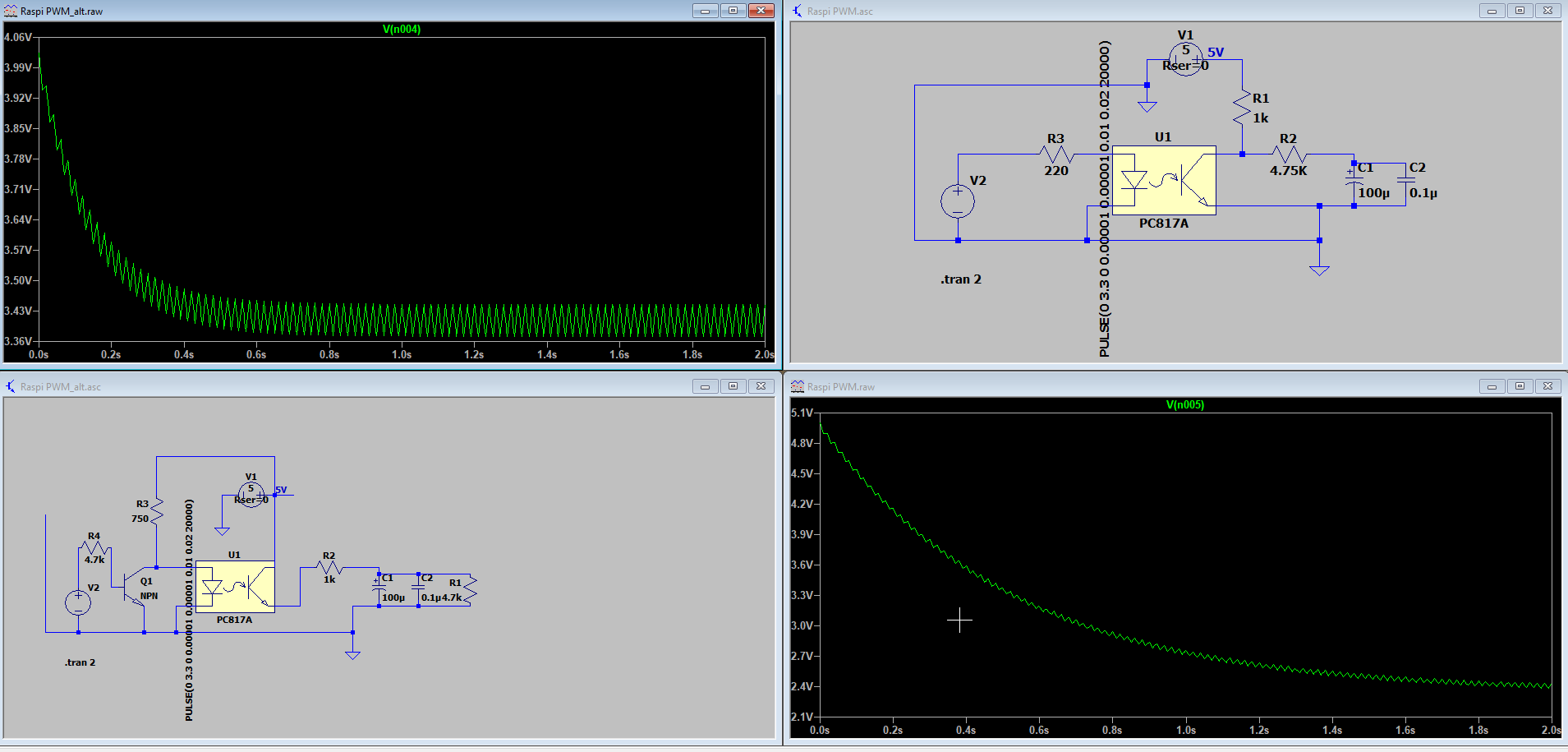Maximize the Raspi PWM_alt.asc schematic window
Viewport: 1568px width, 752px height.
pyautogui.click(x=733, y=386)
